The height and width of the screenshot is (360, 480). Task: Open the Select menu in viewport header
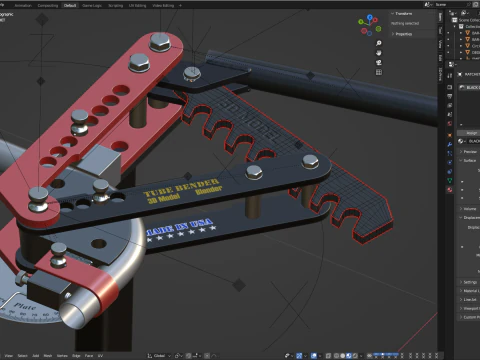point(22,356)
